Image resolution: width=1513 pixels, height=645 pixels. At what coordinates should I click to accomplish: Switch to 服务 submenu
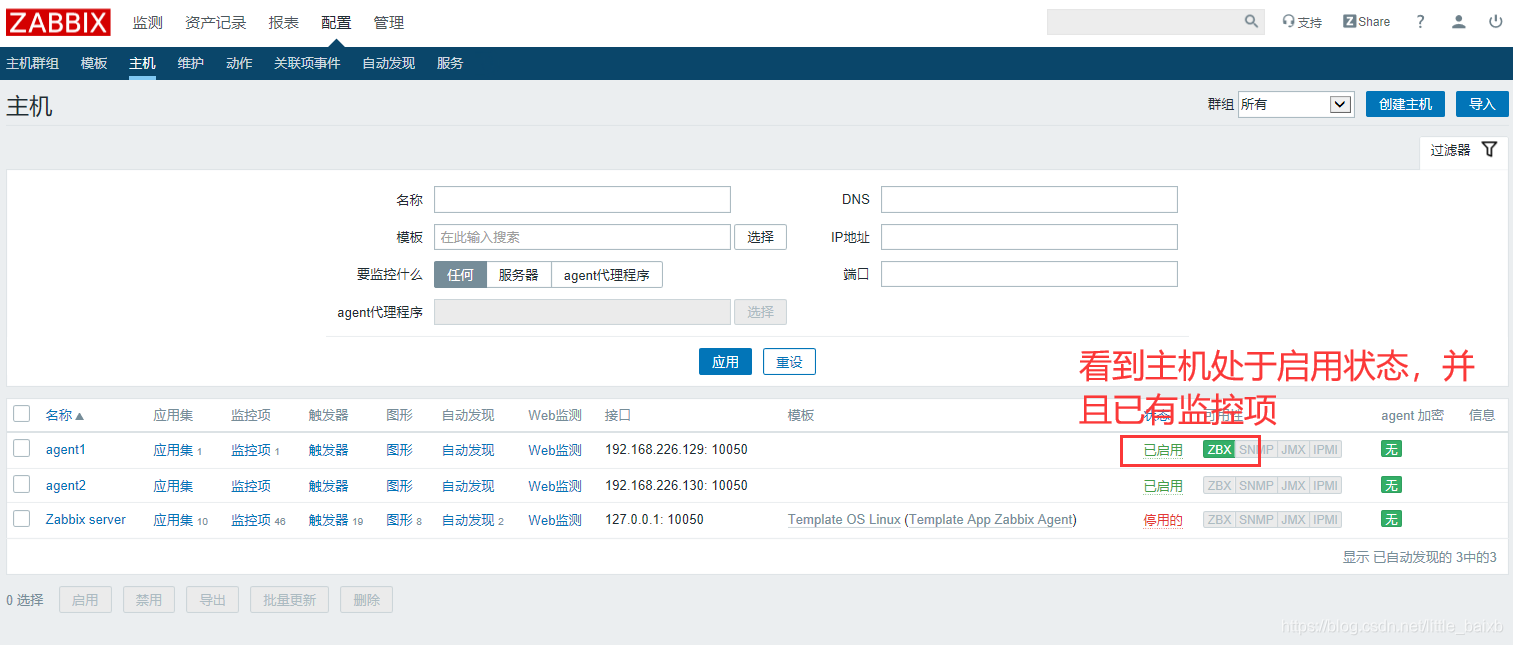(450, 63)
